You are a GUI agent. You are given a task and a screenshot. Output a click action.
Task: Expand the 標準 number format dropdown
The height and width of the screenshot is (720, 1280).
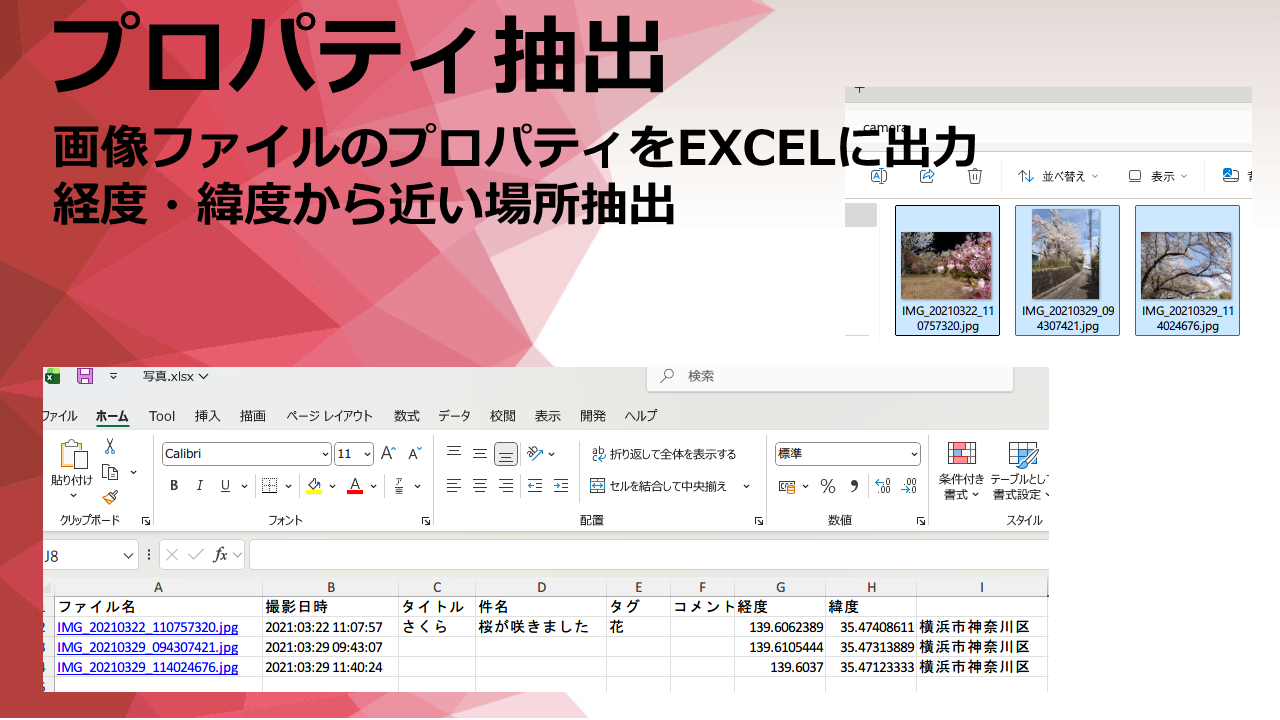click(x=847, y=454)
